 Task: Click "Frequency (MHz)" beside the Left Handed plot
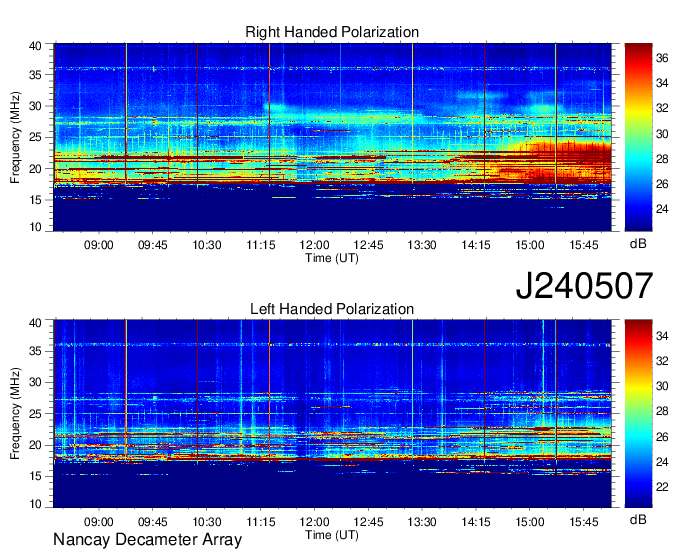point(15,414)
